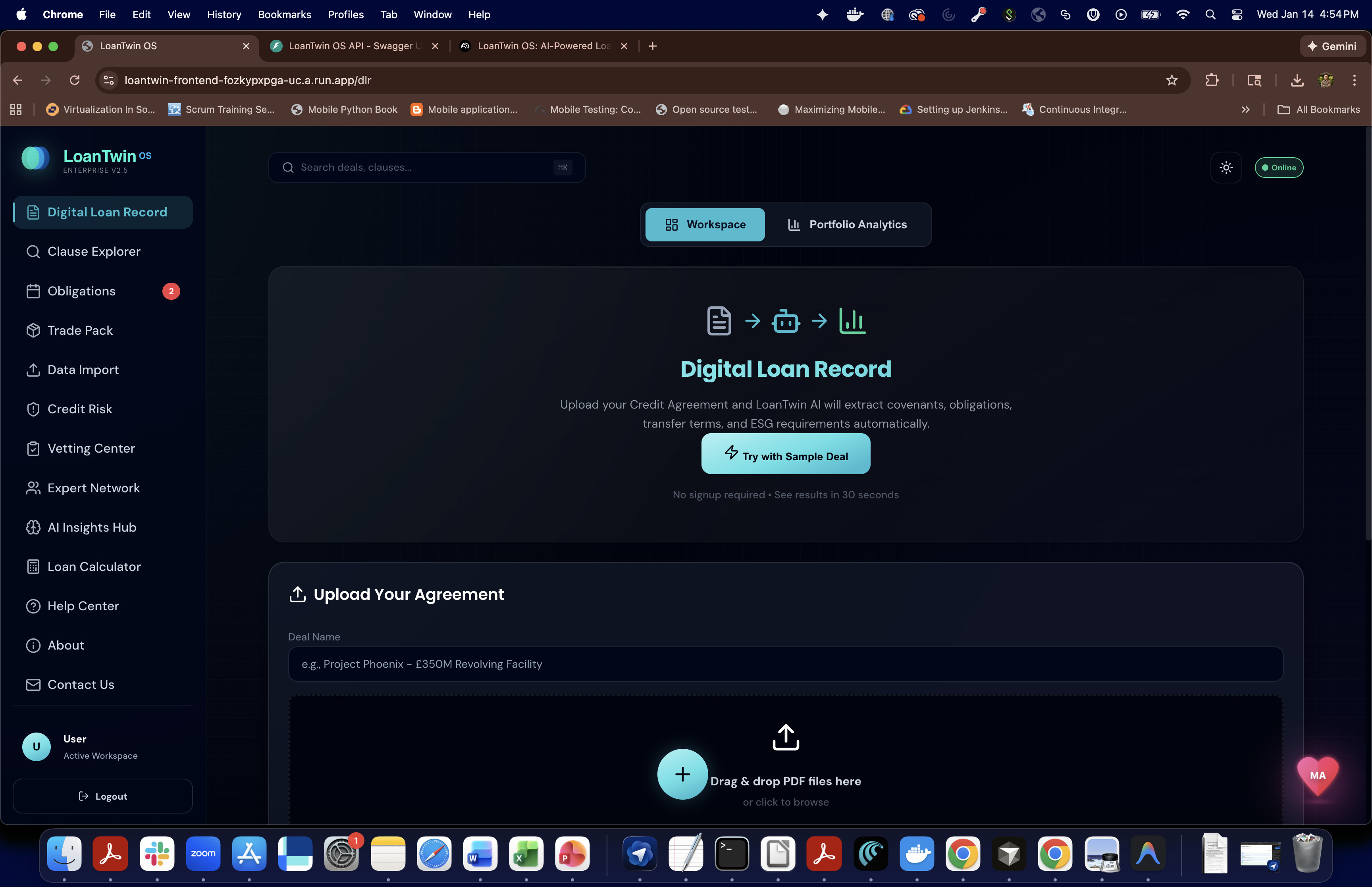Launch the Loan Calculator

click(x=94, y=567)
